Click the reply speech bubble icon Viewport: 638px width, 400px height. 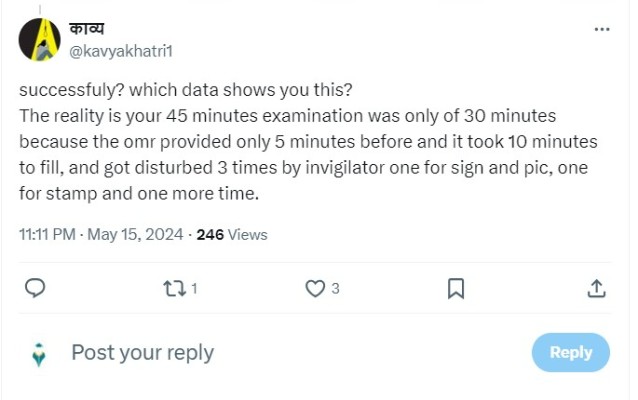pos(34,289)
